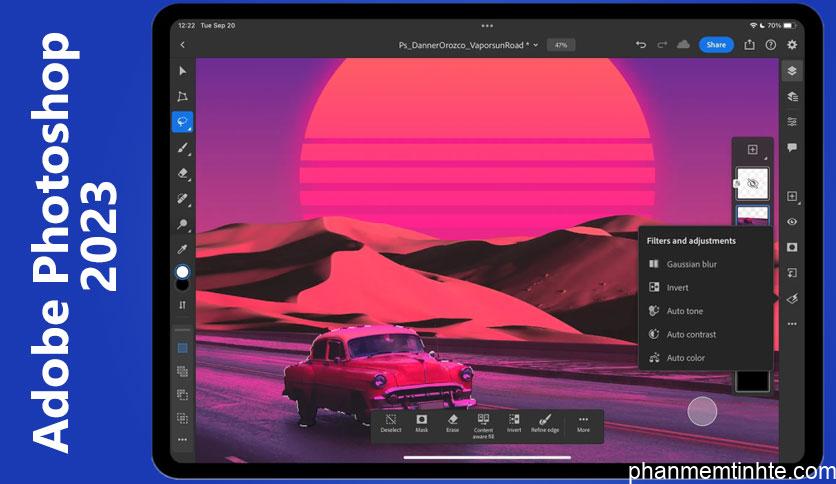Choose the intersect selection mode

(182, 418)
